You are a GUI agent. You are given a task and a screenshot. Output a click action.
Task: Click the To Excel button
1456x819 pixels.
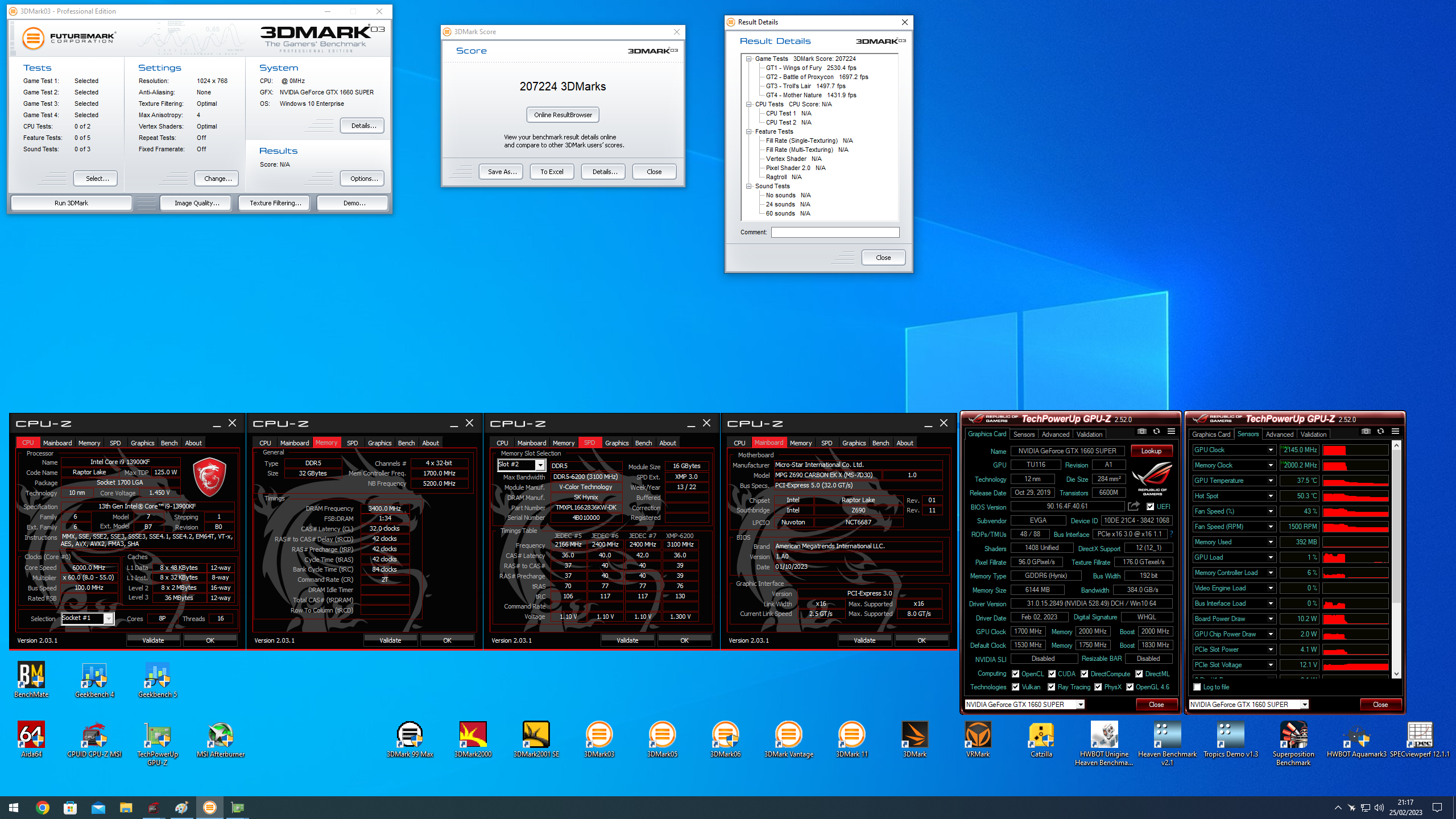(x=552, y=172)
